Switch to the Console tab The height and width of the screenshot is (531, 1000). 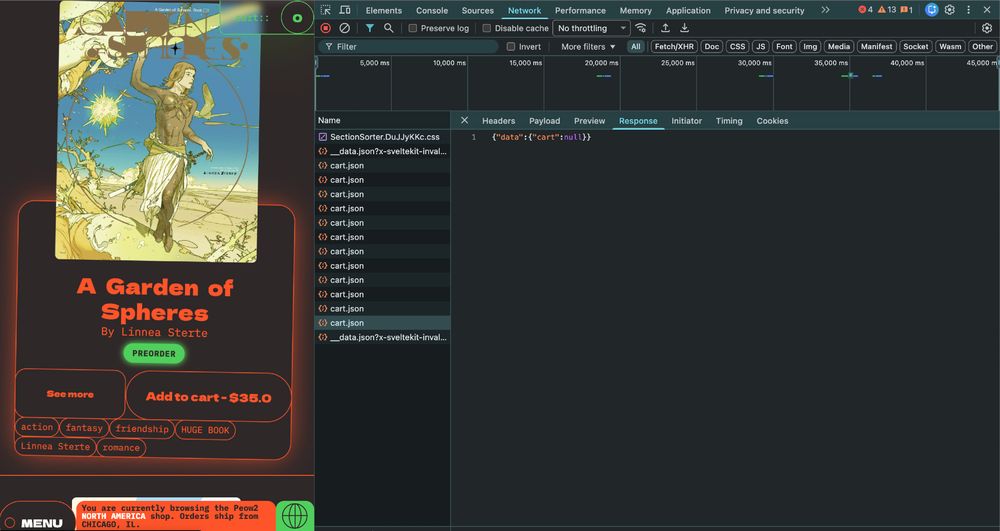[432, 10]
